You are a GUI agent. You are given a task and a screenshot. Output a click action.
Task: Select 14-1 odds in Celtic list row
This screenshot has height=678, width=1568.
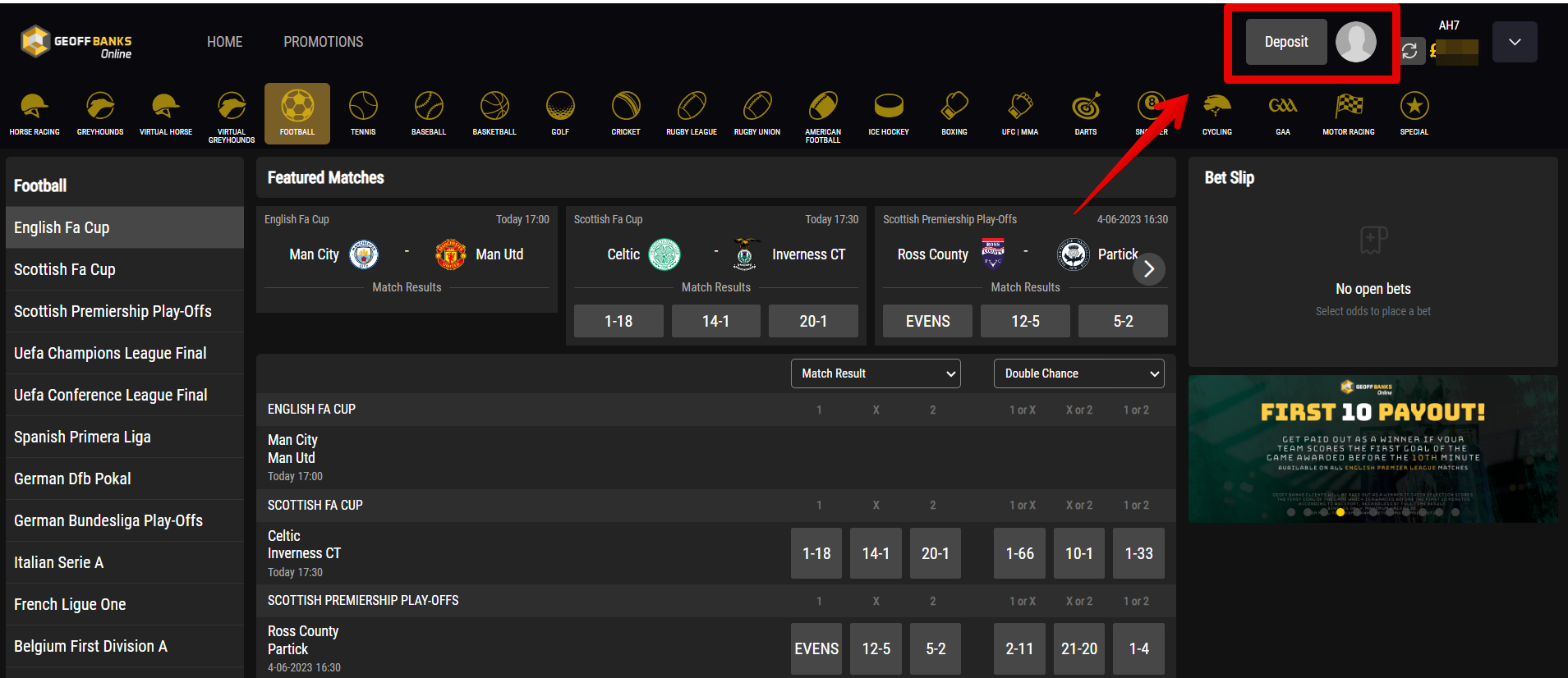coord(876,553)
